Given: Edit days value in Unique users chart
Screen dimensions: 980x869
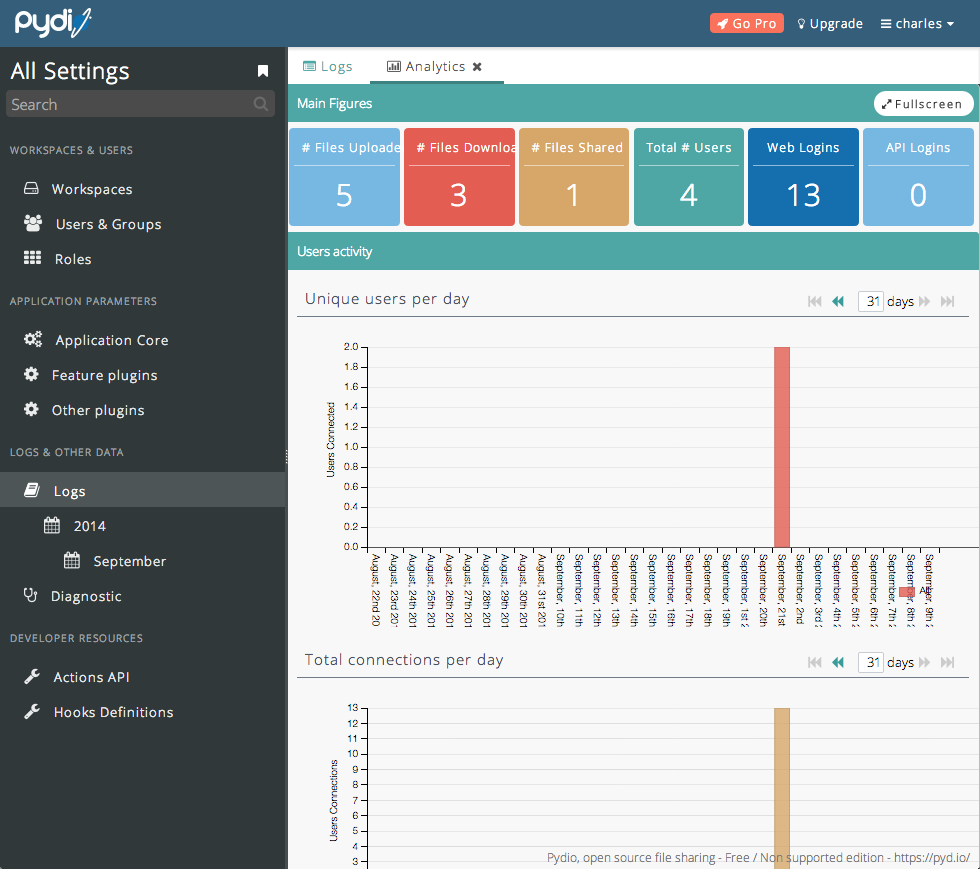Looking at the screenshot, I should pyautogui.click(x=870, y=301).
